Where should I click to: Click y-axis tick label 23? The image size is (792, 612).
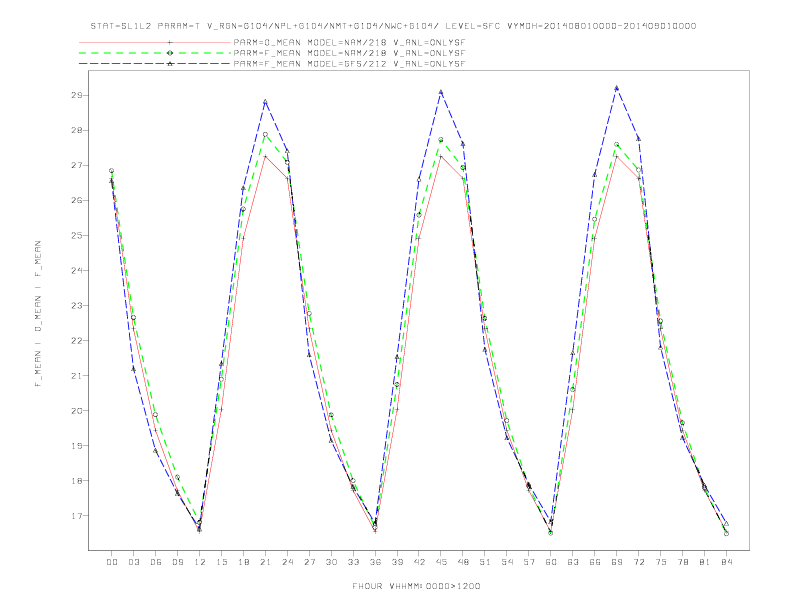point(78,305)
